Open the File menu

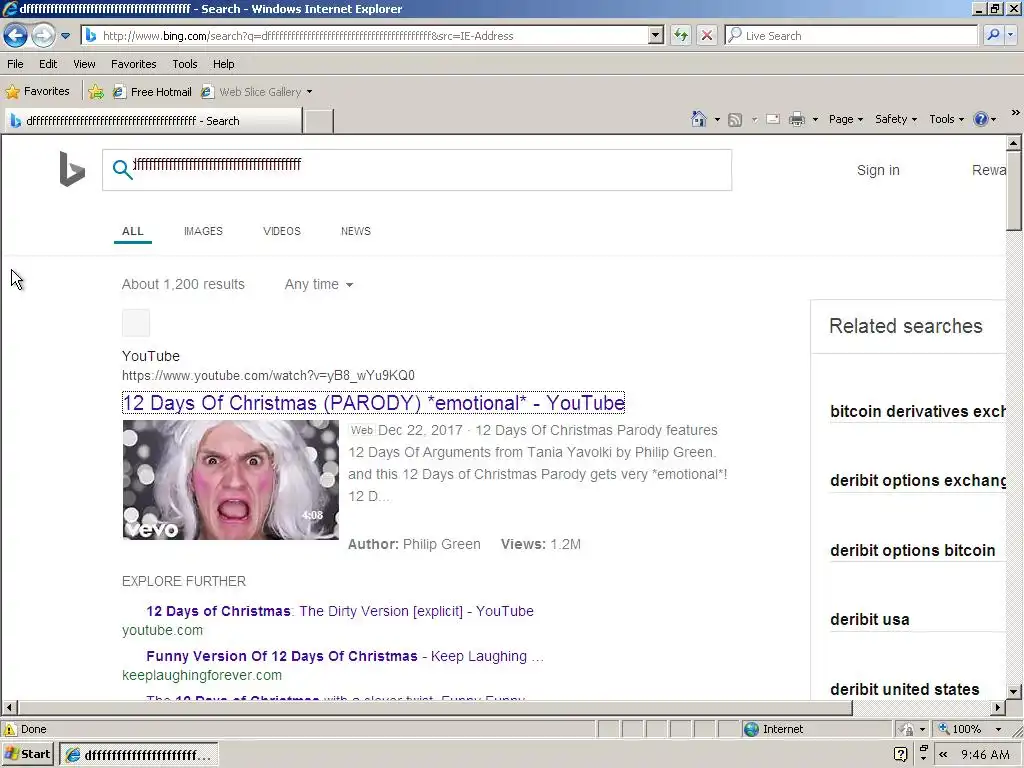point(15,64)
